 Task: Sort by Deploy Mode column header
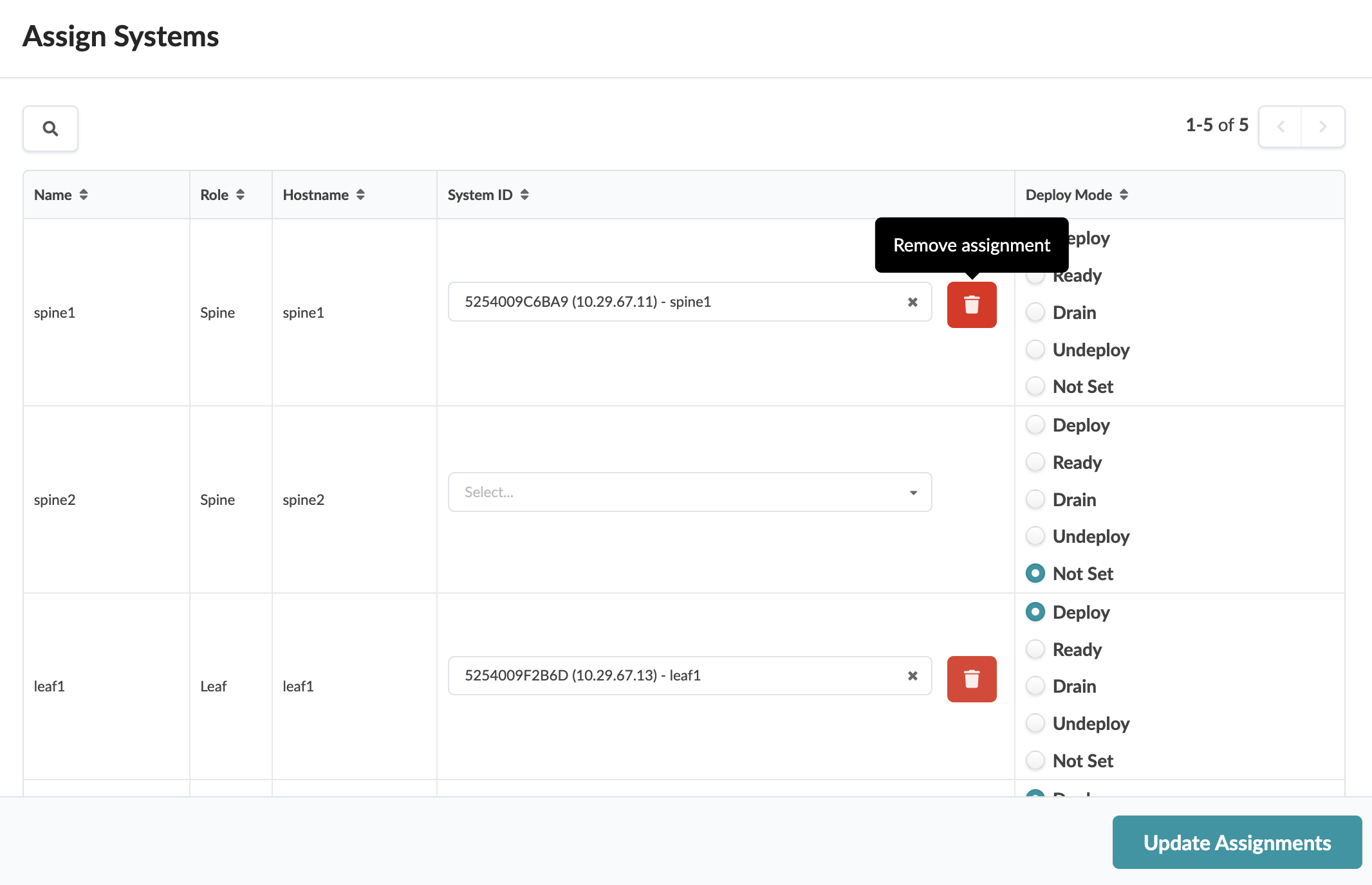(1076, 194)
